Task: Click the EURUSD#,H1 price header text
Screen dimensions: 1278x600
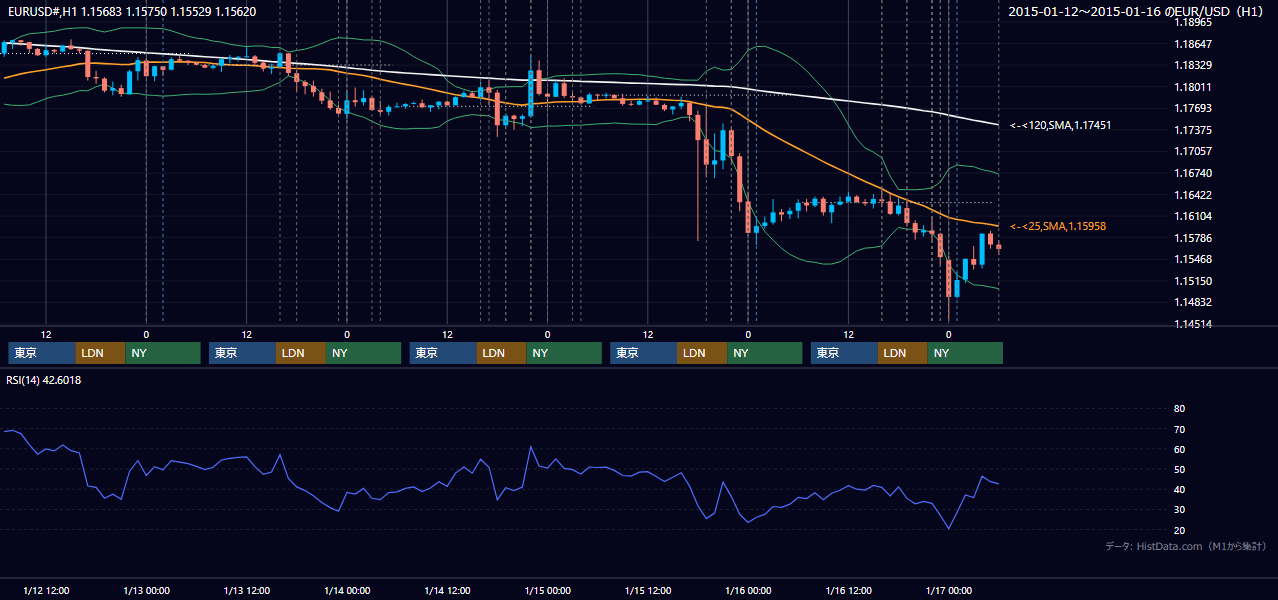Action: click(131, 12)
